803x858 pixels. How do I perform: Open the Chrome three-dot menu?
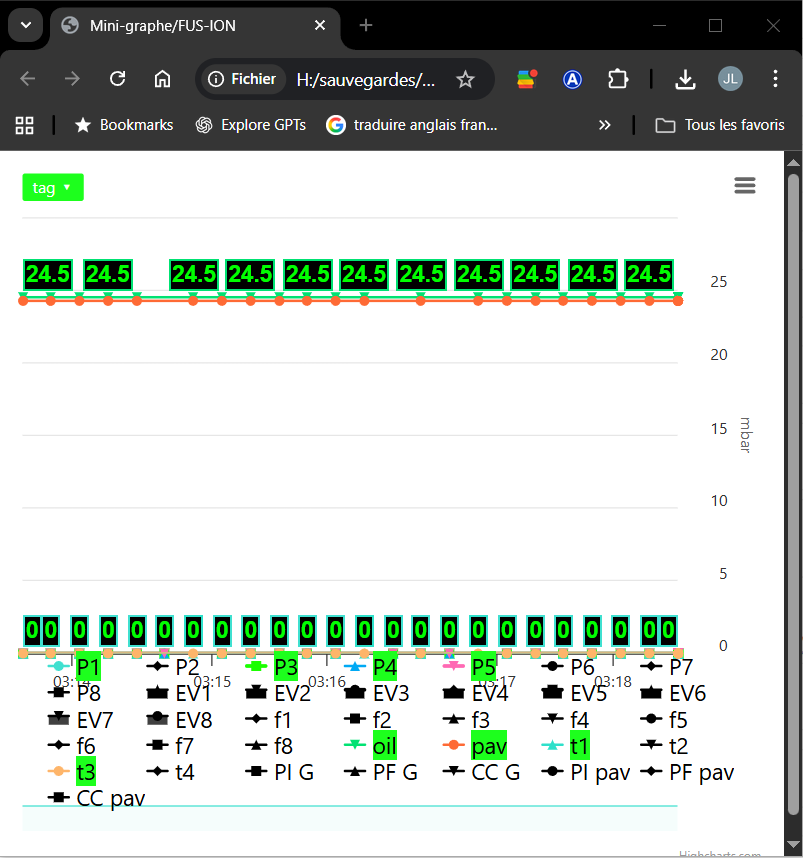tap(775, 79)
